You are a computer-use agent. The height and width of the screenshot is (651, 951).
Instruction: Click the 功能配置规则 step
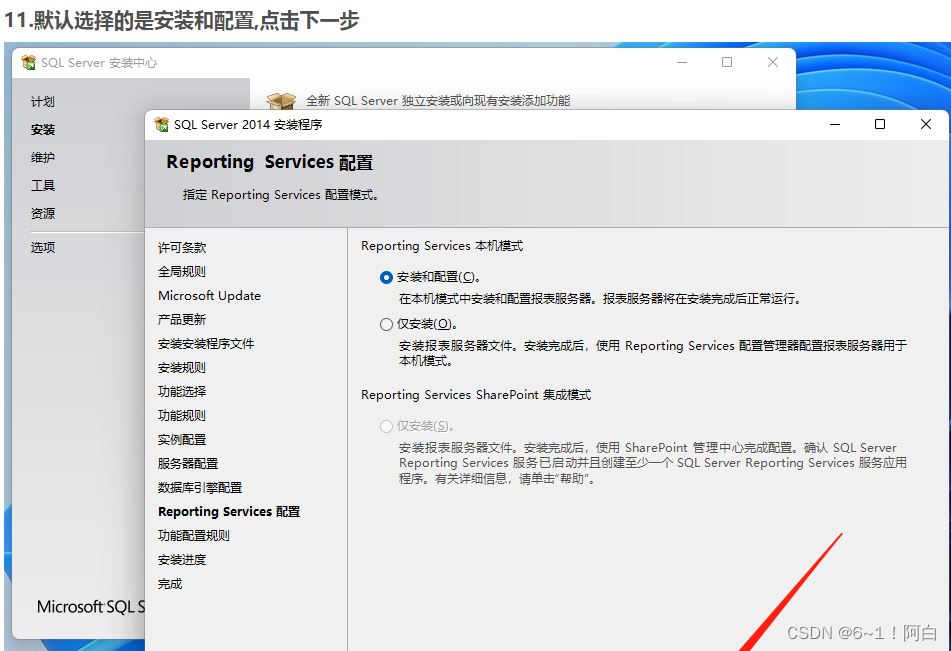coord(194,536)
